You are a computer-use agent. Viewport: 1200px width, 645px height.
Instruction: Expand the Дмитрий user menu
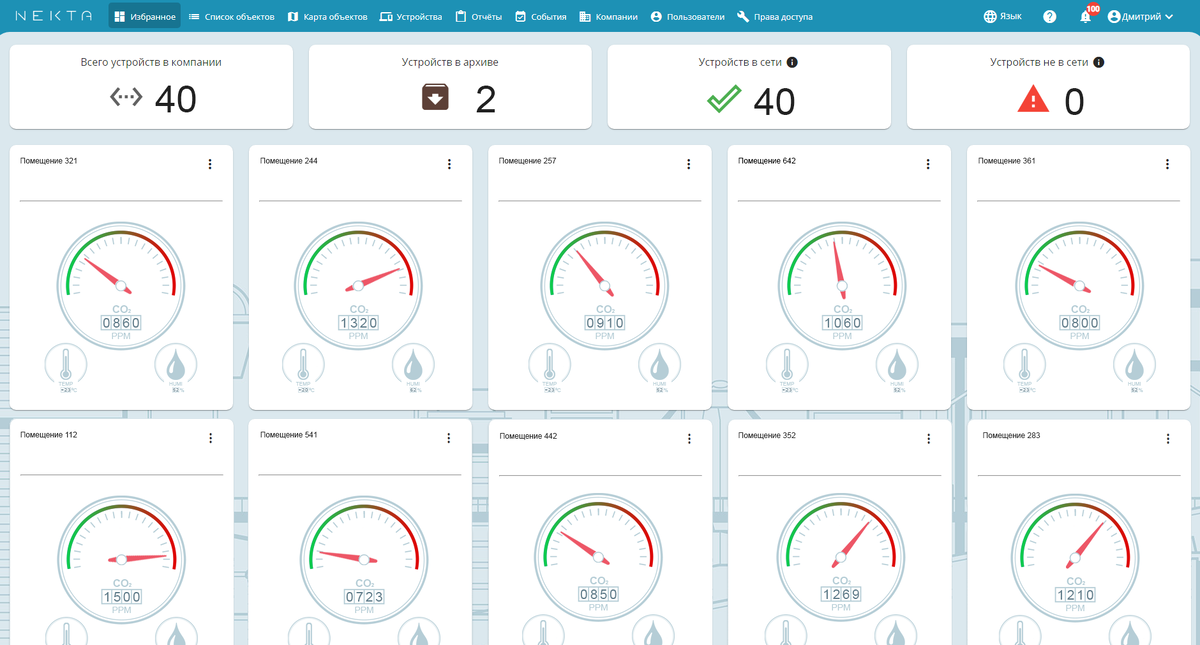click(x=1140, y=17)
